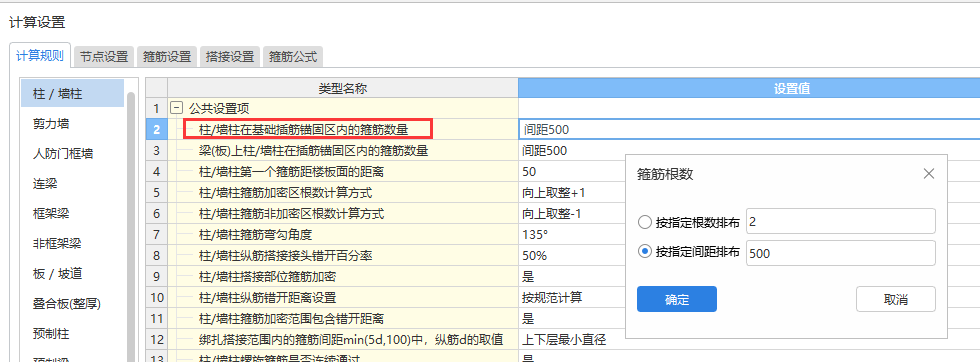The width and height of the screenshot is (980, 362).
Task: Open the 节点设置 tab
Action: tap(104, 56)
